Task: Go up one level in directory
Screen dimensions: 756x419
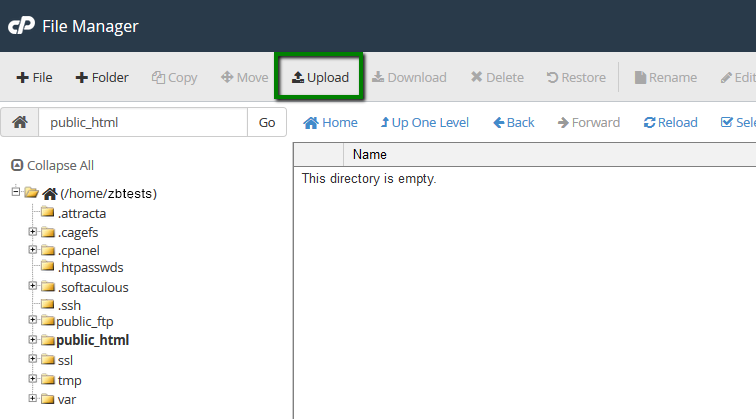Action: coord(424,123)
